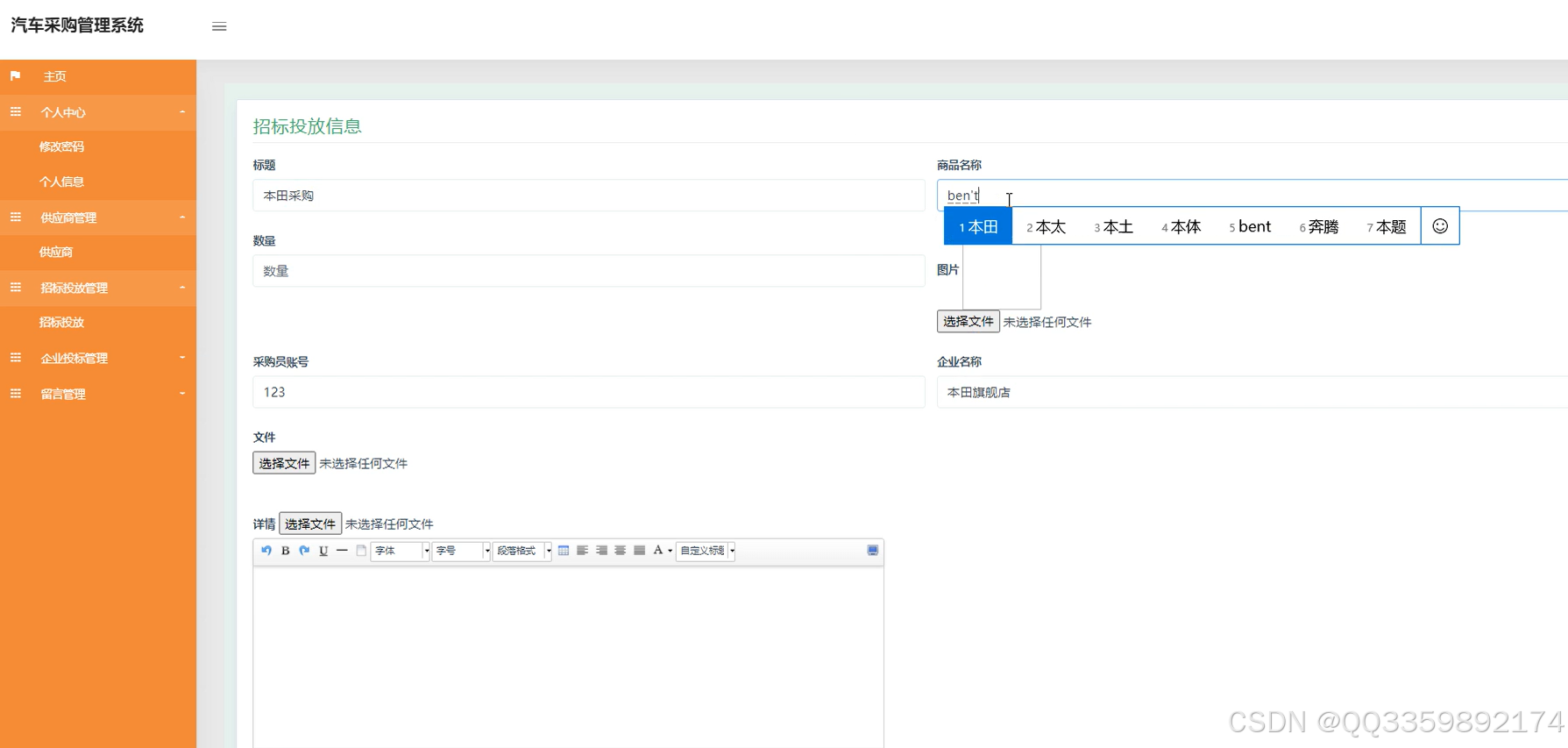The height and width of the screenshot is (748, 1568).
Task: Click the 标题 input field
Action: (x=589, y=196)
